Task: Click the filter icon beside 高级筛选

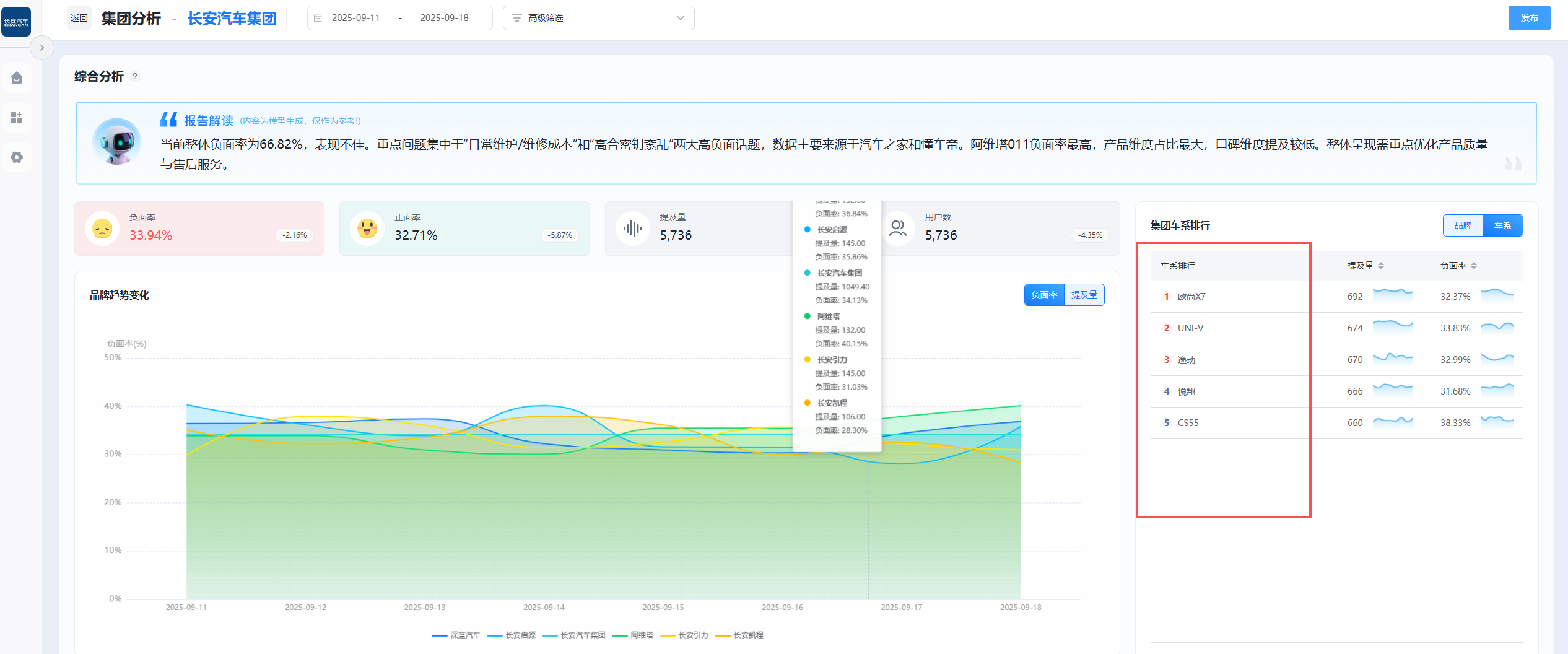Action: (516, 18)
